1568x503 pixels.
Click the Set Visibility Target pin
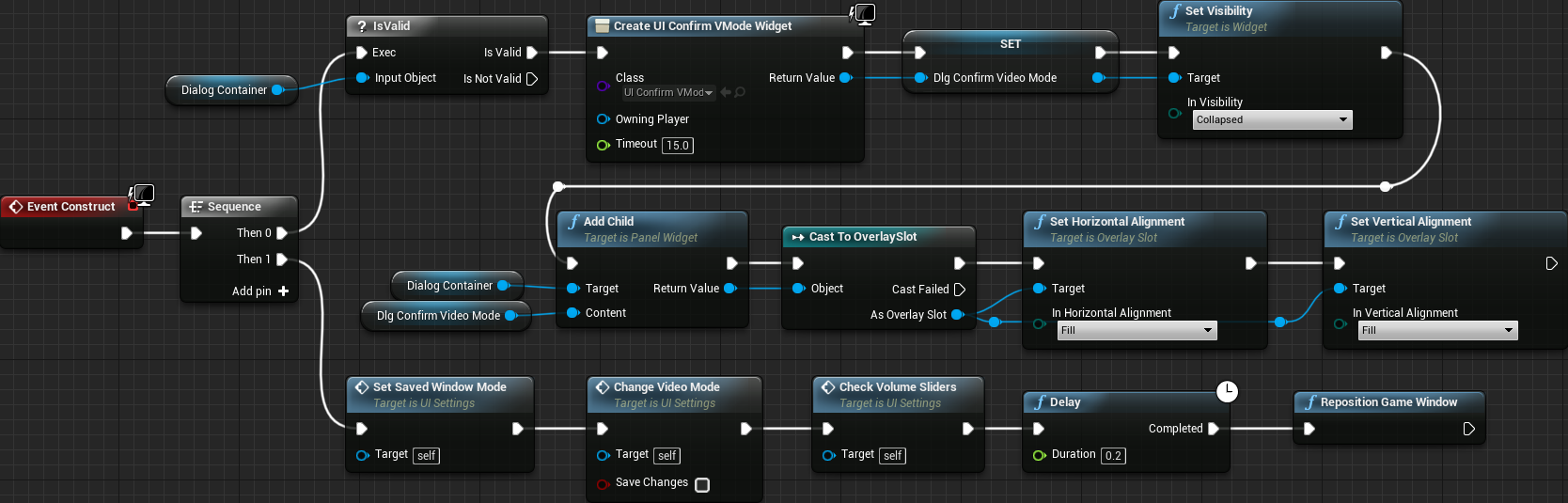(x=1174, y=78)
